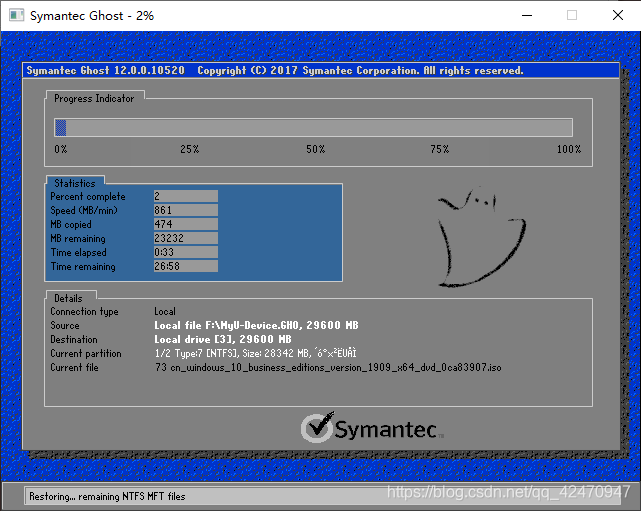
Task: Click the Speed (MB/min) label
Action: coord(84,211)
